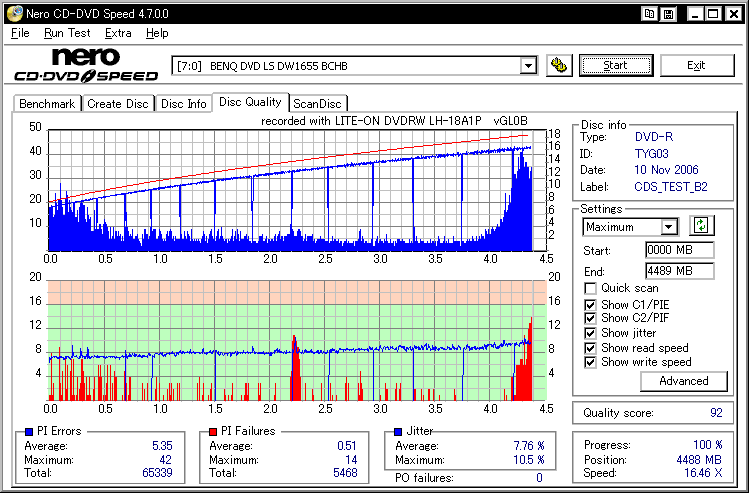Toggle the Quick scan checkbox
The image size is (749, 493).
point(590,289)
